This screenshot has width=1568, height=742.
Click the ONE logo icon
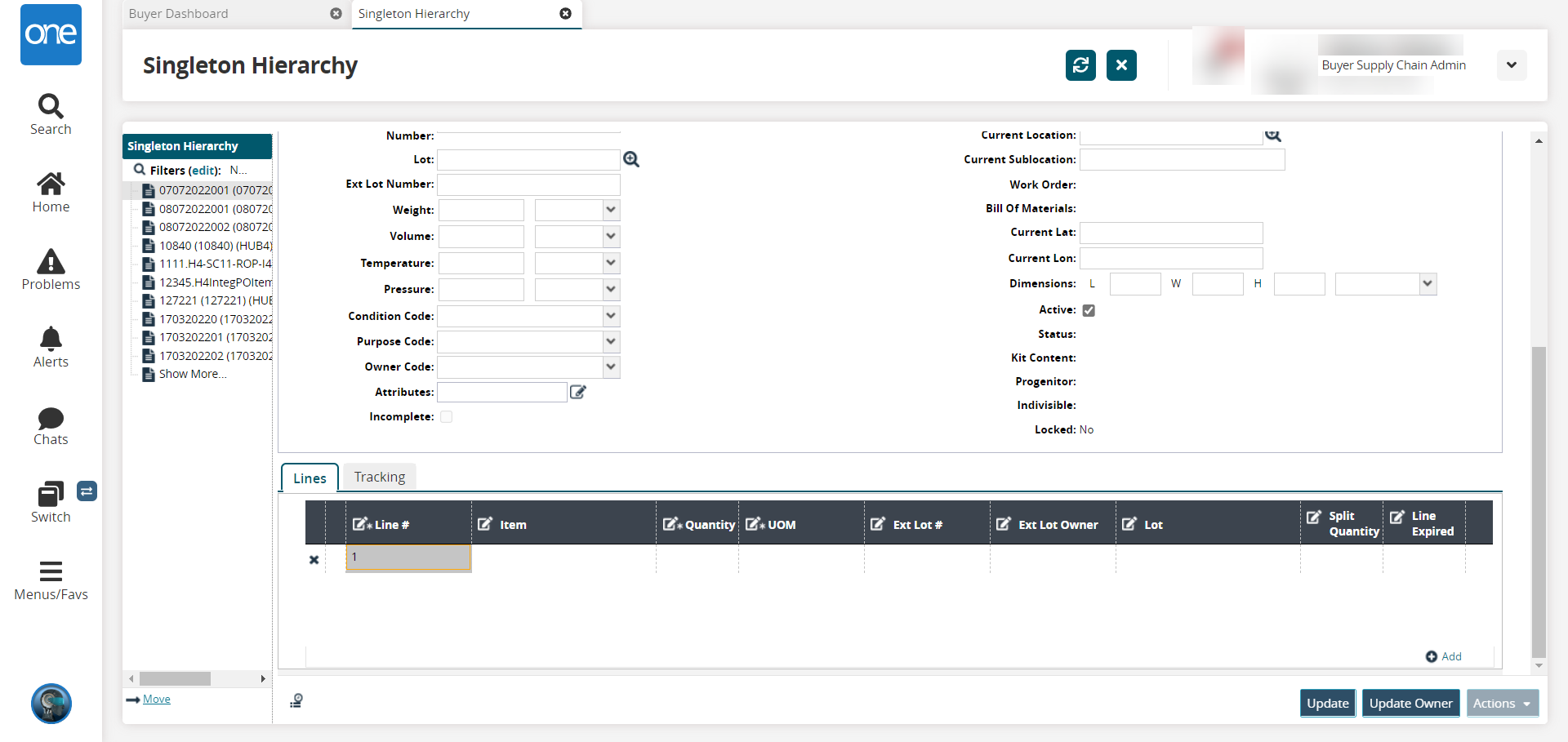(51, 34)
